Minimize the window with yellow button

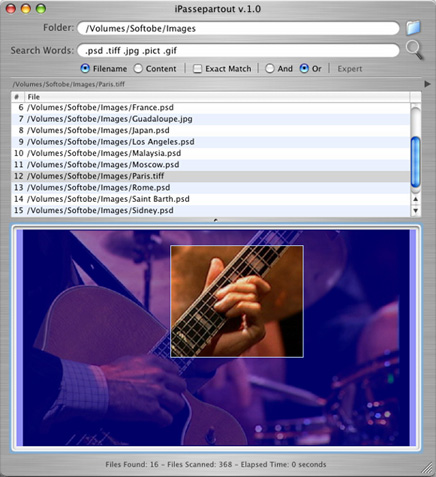coord(26,8)
